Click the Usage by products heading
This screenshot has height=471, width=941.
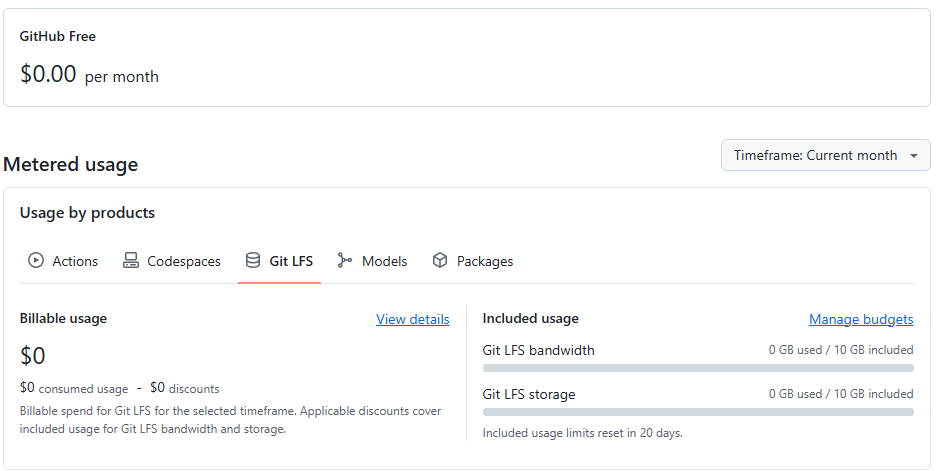pos(87,213)
